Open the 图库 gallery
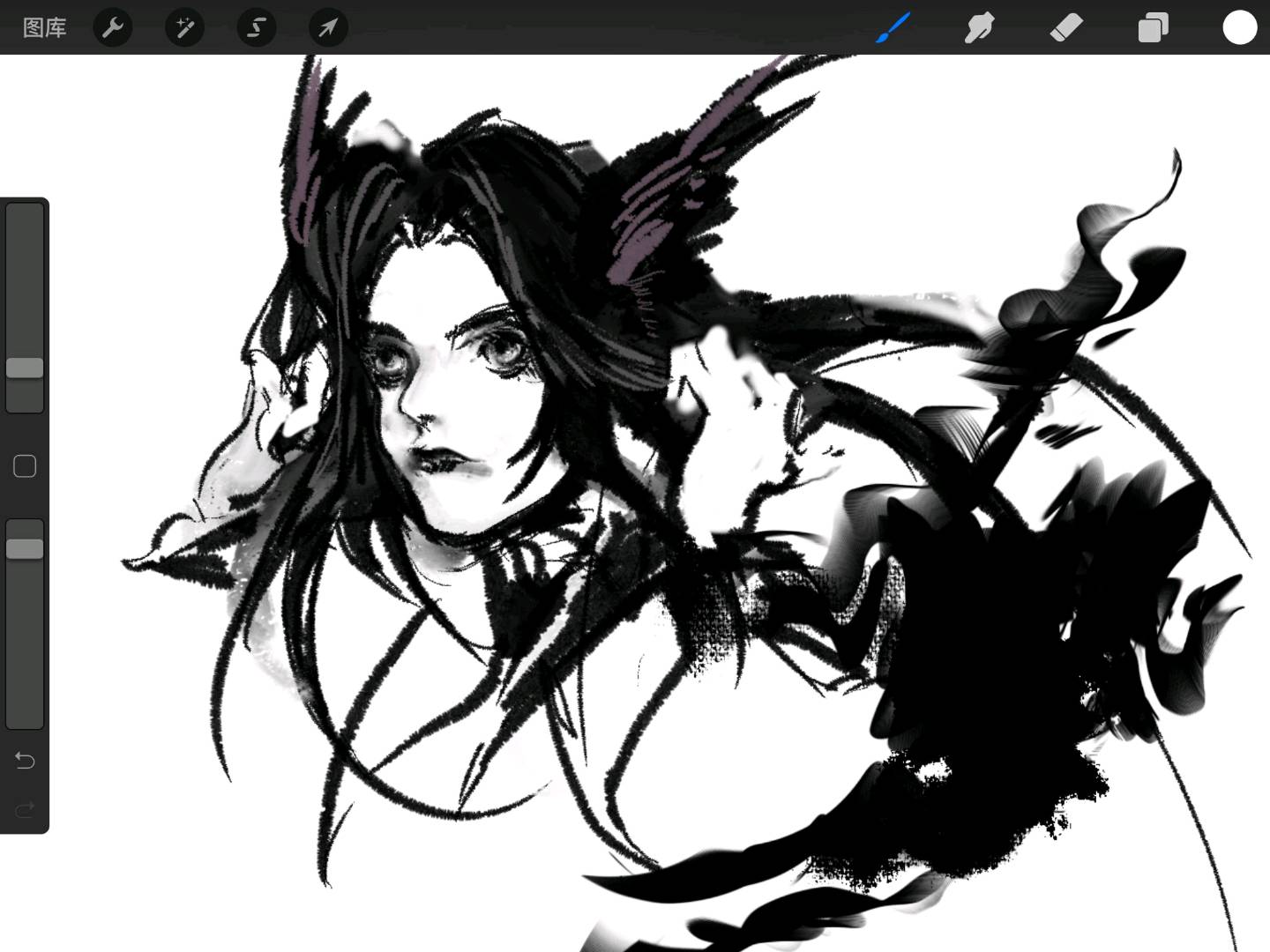This screenshot has height=952, width=1270. (44, 28)
